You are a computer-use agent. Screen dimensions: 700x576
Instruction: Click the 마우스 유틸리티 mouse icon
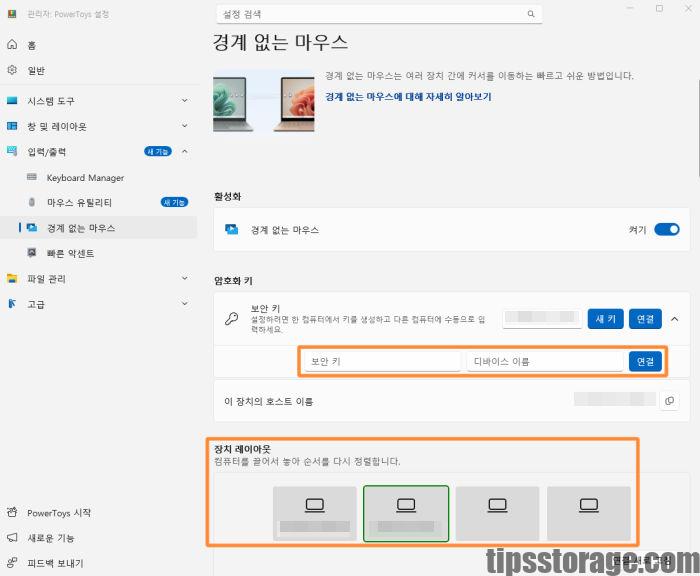[x=32, y=202]
